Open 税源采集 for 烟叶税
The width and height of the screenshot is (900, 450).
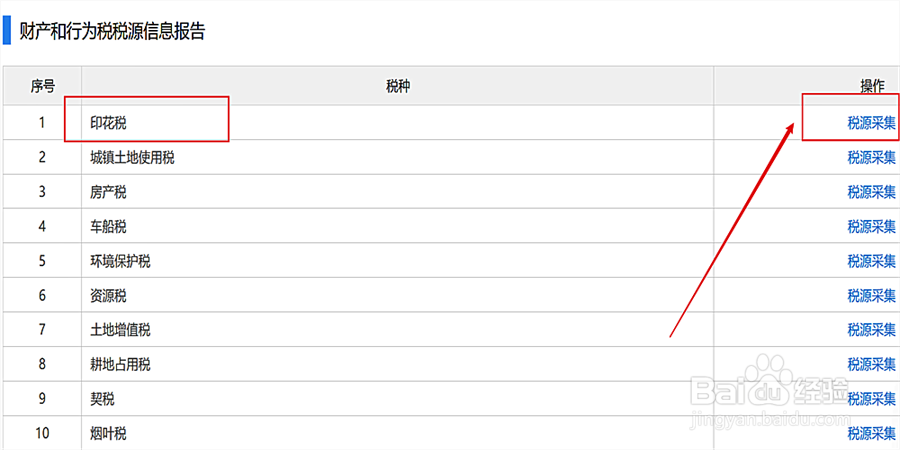tap(871, 433)
